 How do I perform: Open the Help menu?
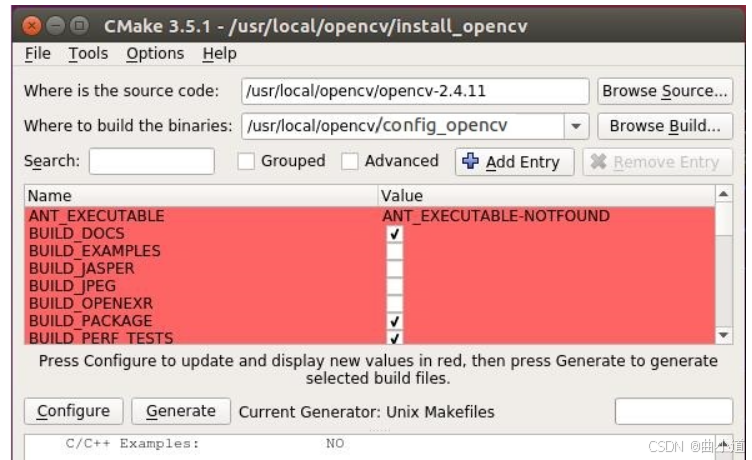point(219,53)
